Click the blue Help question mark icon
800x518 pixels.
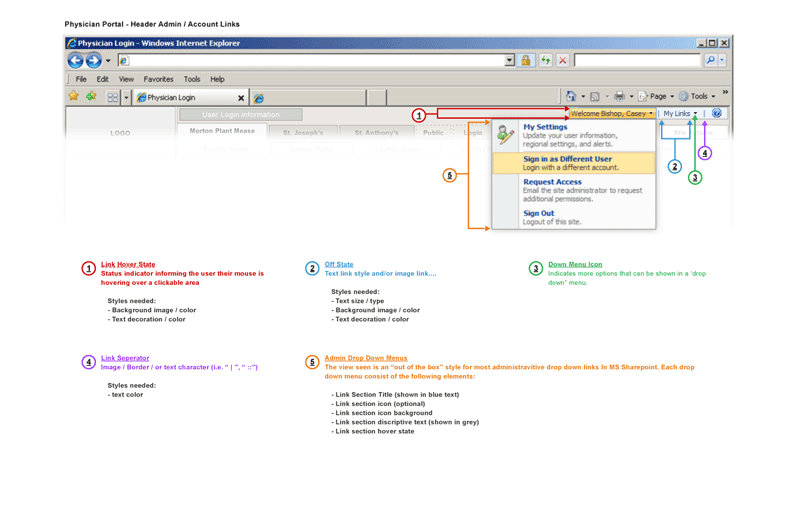[x=716, y=113]
